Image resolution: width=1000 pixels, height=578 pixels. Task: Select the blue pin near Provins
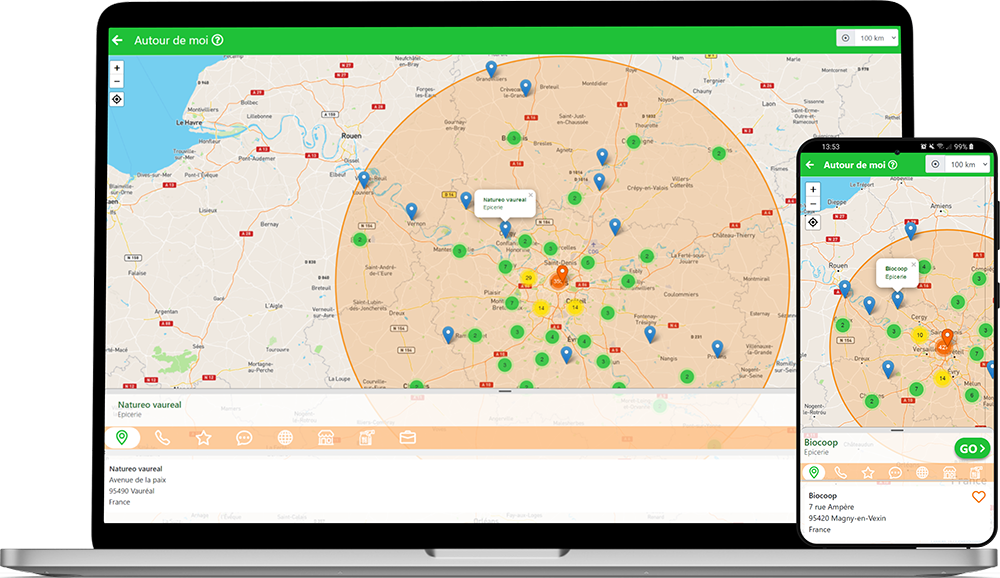(717, 348)
